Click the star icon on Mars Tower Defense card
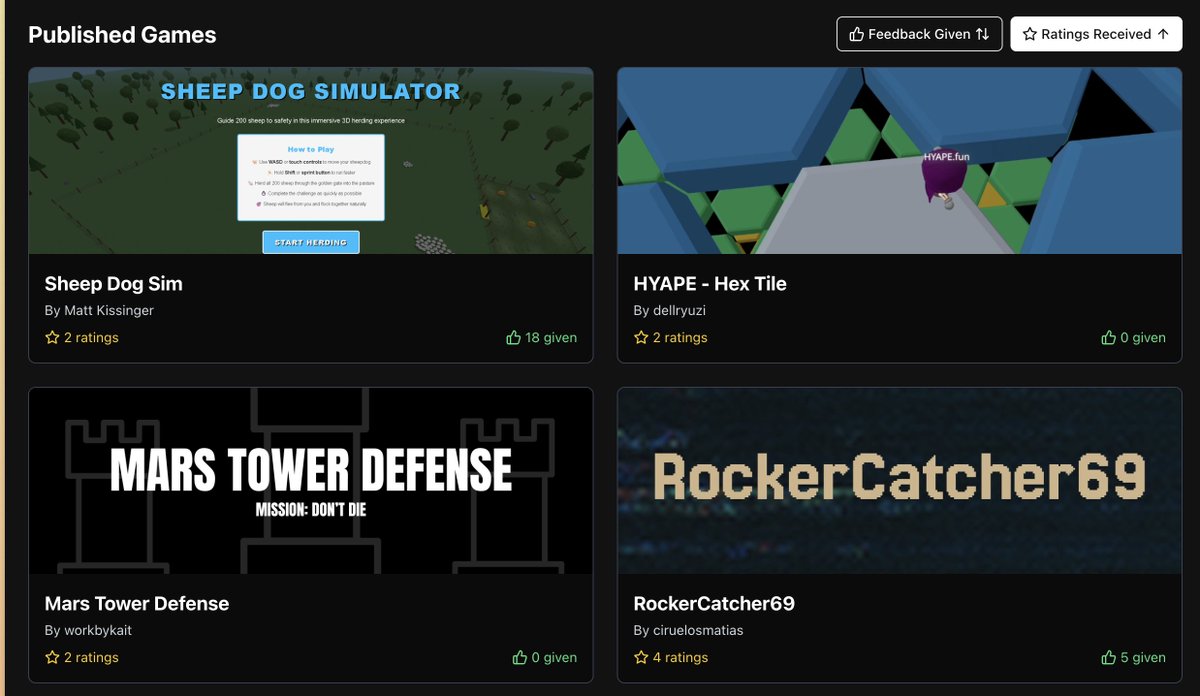 click(51, 657)
